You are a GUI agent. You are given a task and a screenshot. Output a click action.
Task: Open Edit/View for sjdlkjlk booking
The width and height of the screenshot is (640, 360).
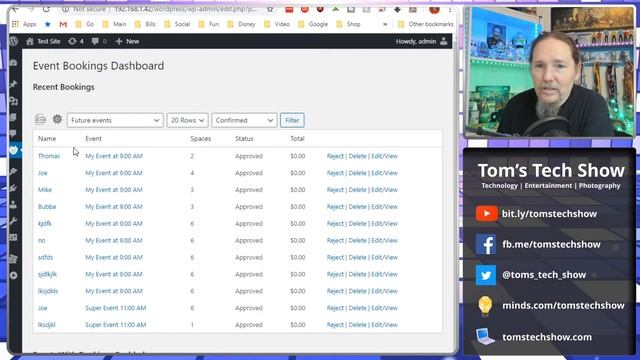point(384,274)
